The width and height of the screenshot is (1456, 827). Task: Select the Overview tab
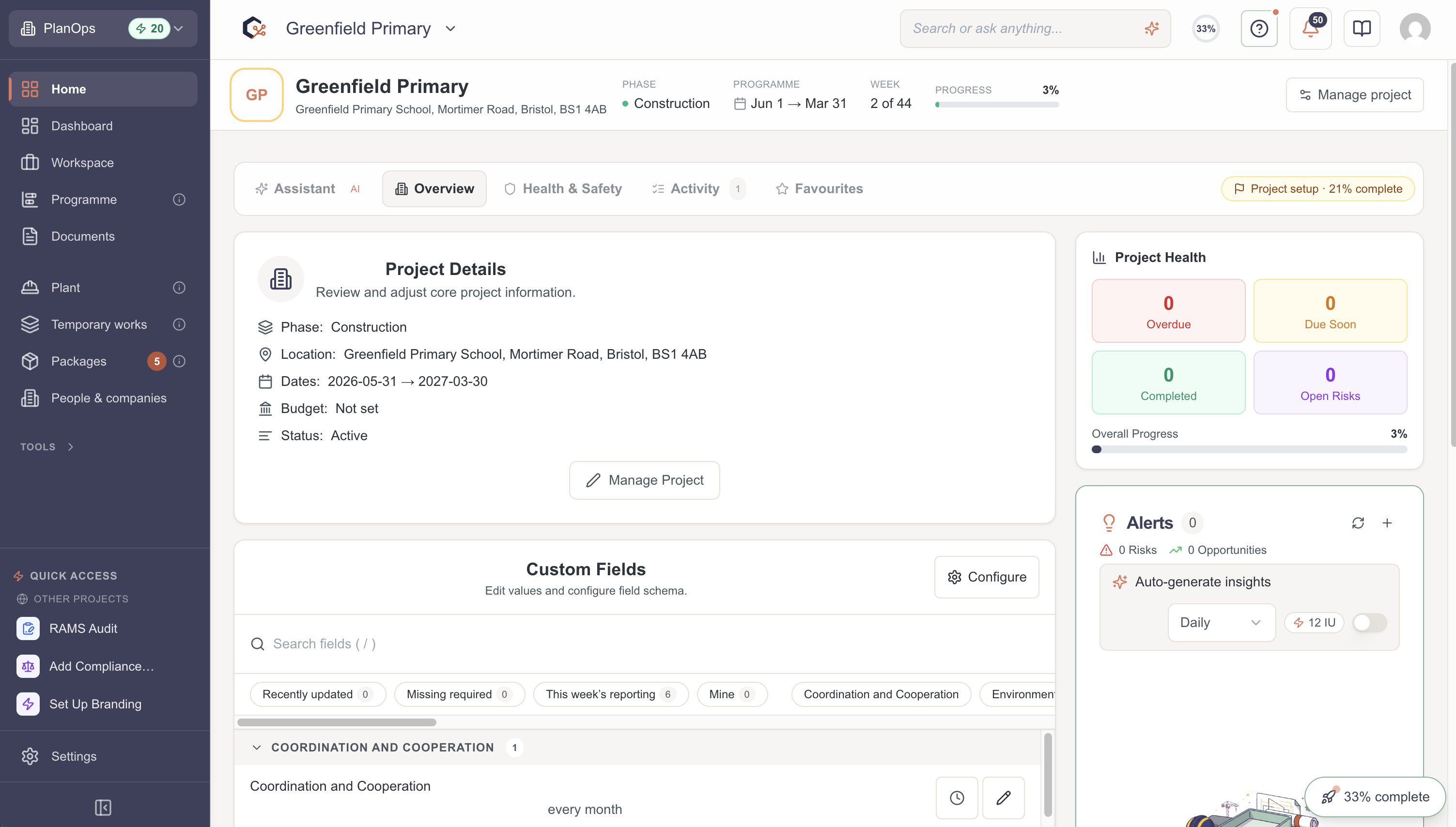pos(434,188)
